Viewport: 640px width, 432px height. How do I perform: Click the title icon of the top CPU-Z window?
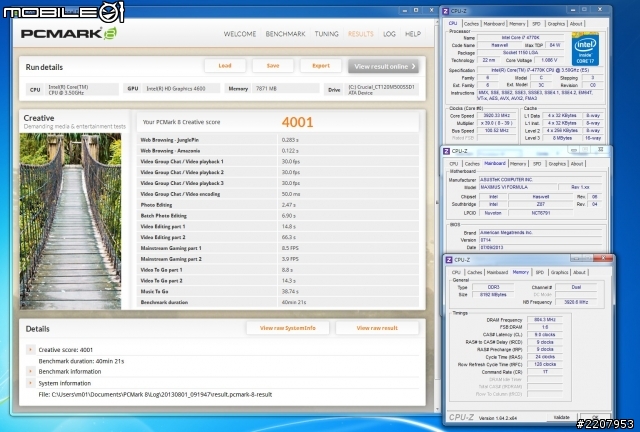[x=446, y=11]
